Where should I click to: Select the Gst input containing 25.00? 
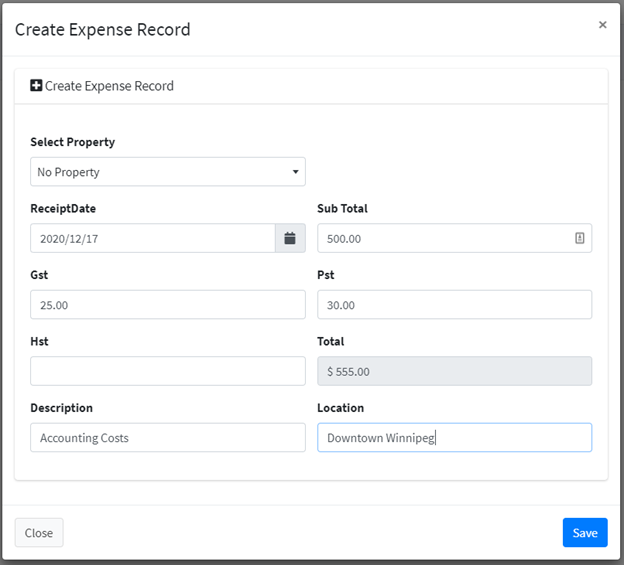[168, 304]
